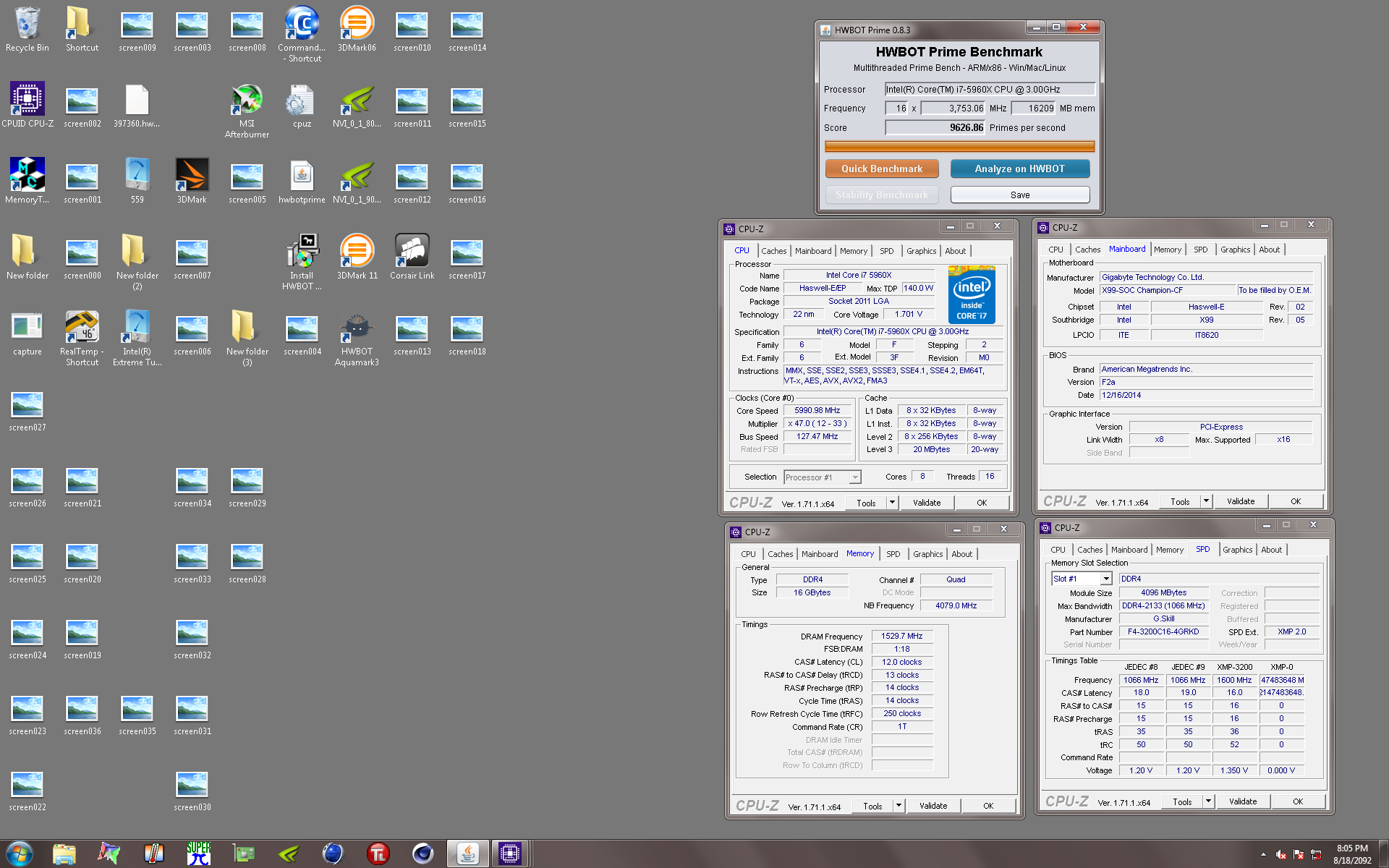Click Validate in CPU tab window
The image size is (1389, 868).
(927, 503)
